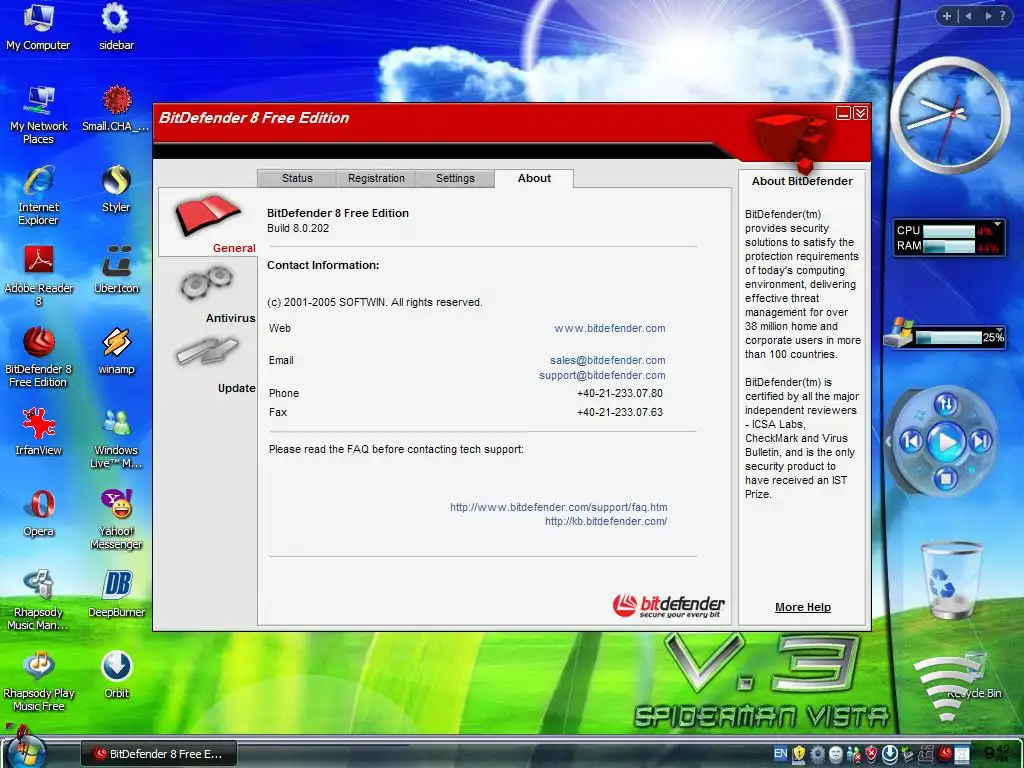Image resolution: width=1024 pixels, height=768 pixels.
Task: Skip to next track on media gadget
Action: pos(981,442)
